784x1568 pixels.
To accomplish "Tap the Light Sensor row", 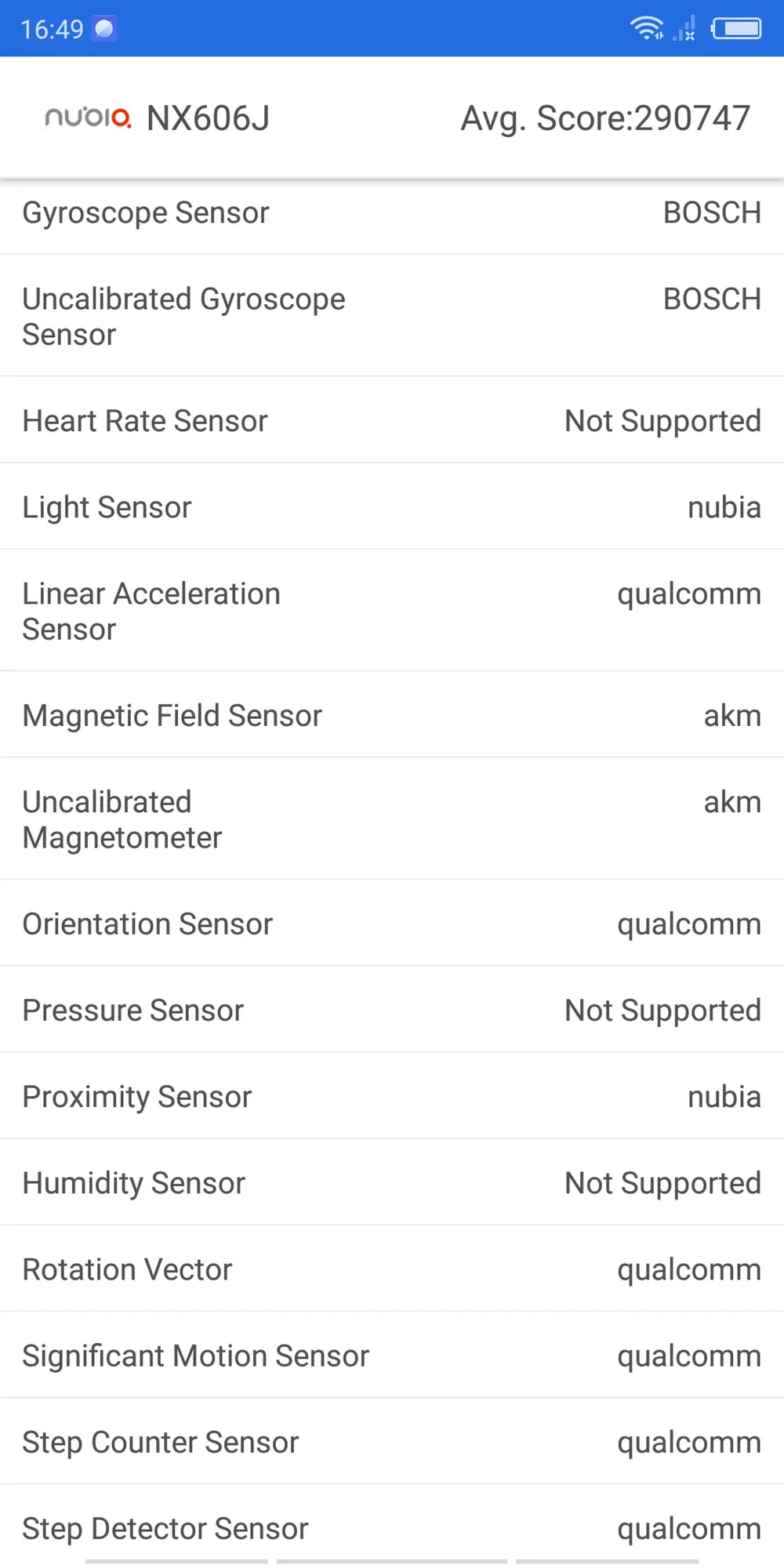I will [x=392, y=506].
